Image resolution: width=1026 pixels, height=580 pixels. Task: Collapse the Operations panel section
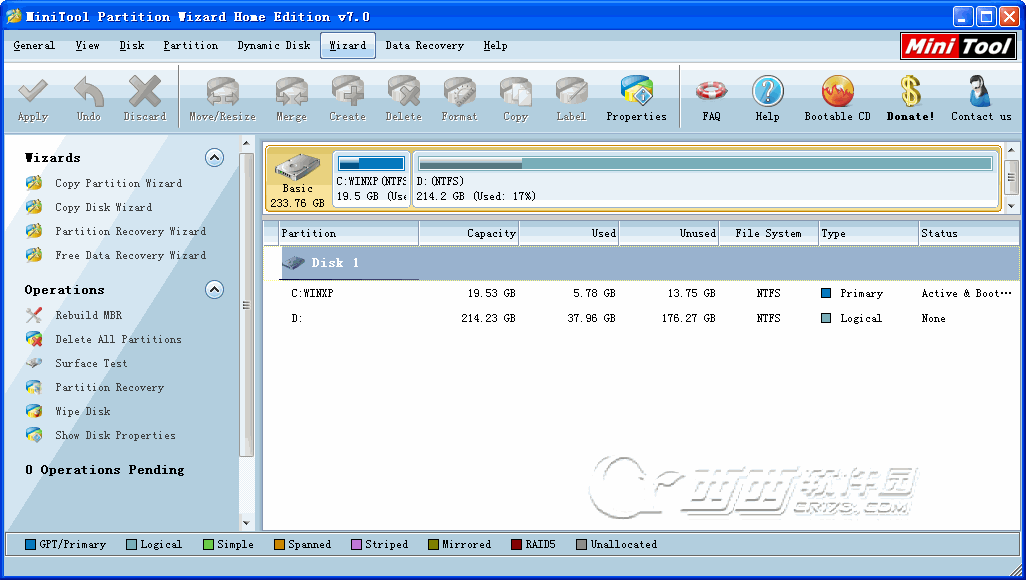[214, 290]
